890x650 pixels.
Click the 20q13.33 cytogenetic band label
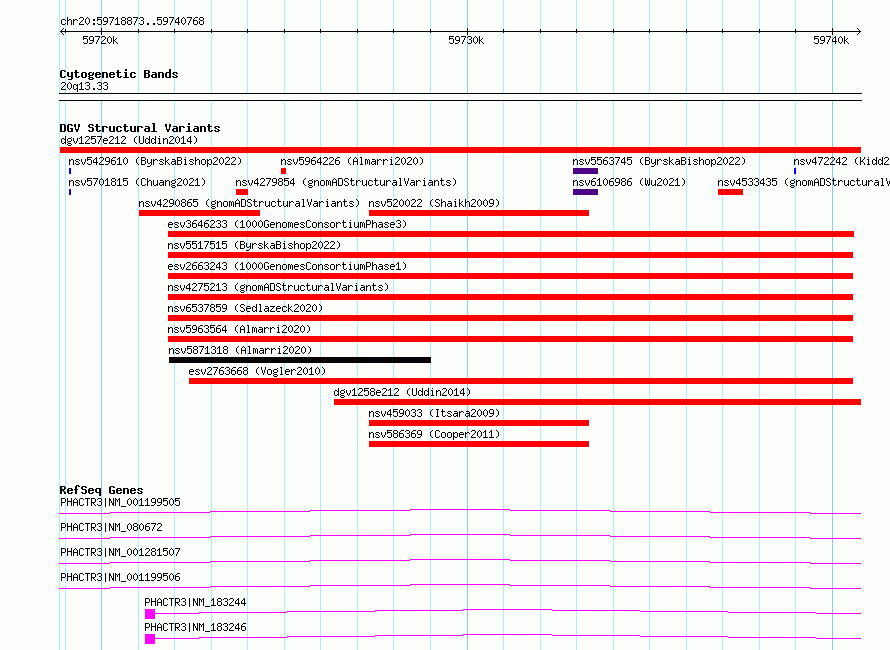point(84,86)
